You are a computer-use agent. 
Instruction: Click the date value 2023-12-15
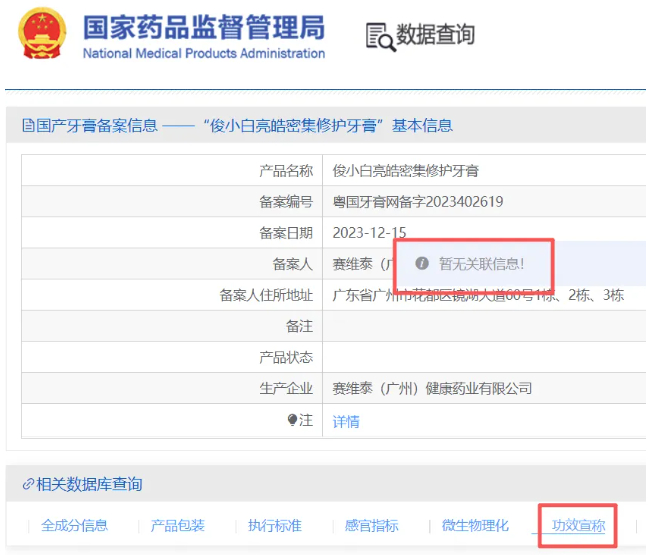369,233
